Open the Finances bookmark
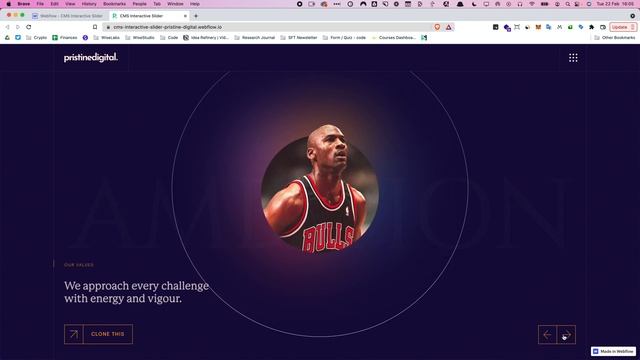The width and height of the screenshot is (640, 360). point(64,38)
